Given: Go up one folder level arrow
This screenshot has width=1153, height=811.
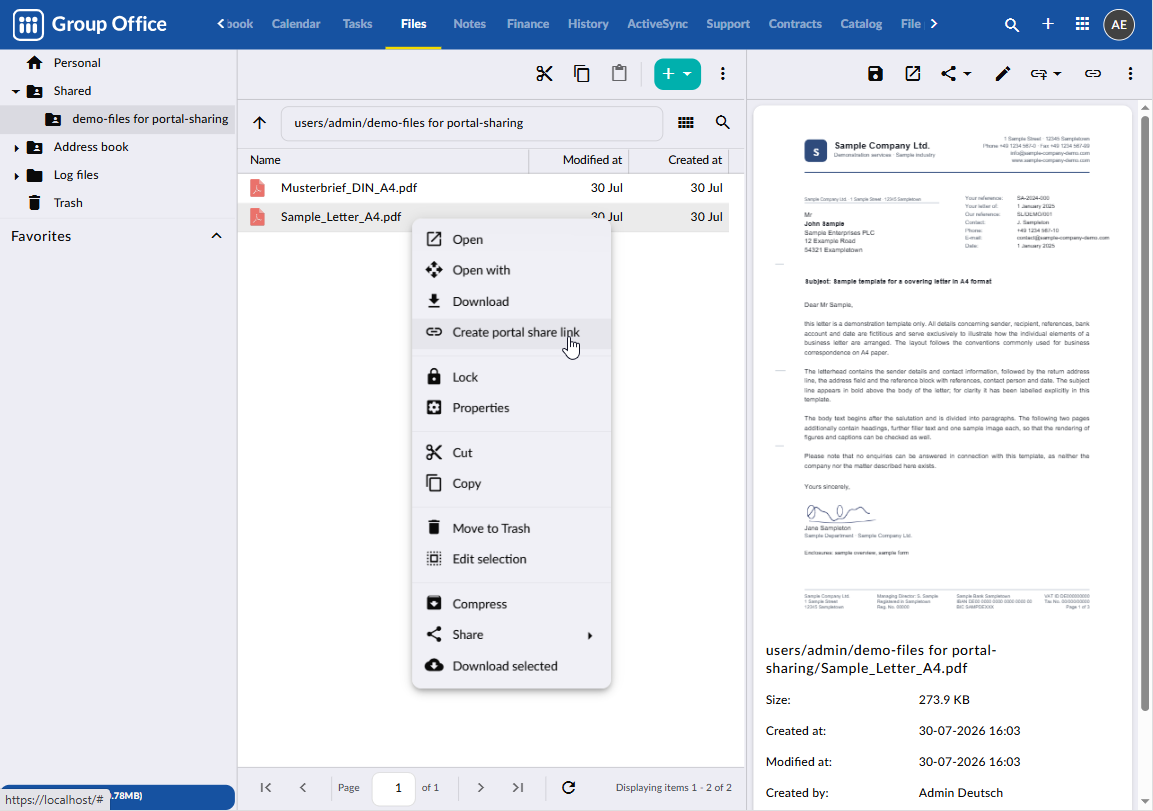Looking at the screenshot, I should [260, 123].
